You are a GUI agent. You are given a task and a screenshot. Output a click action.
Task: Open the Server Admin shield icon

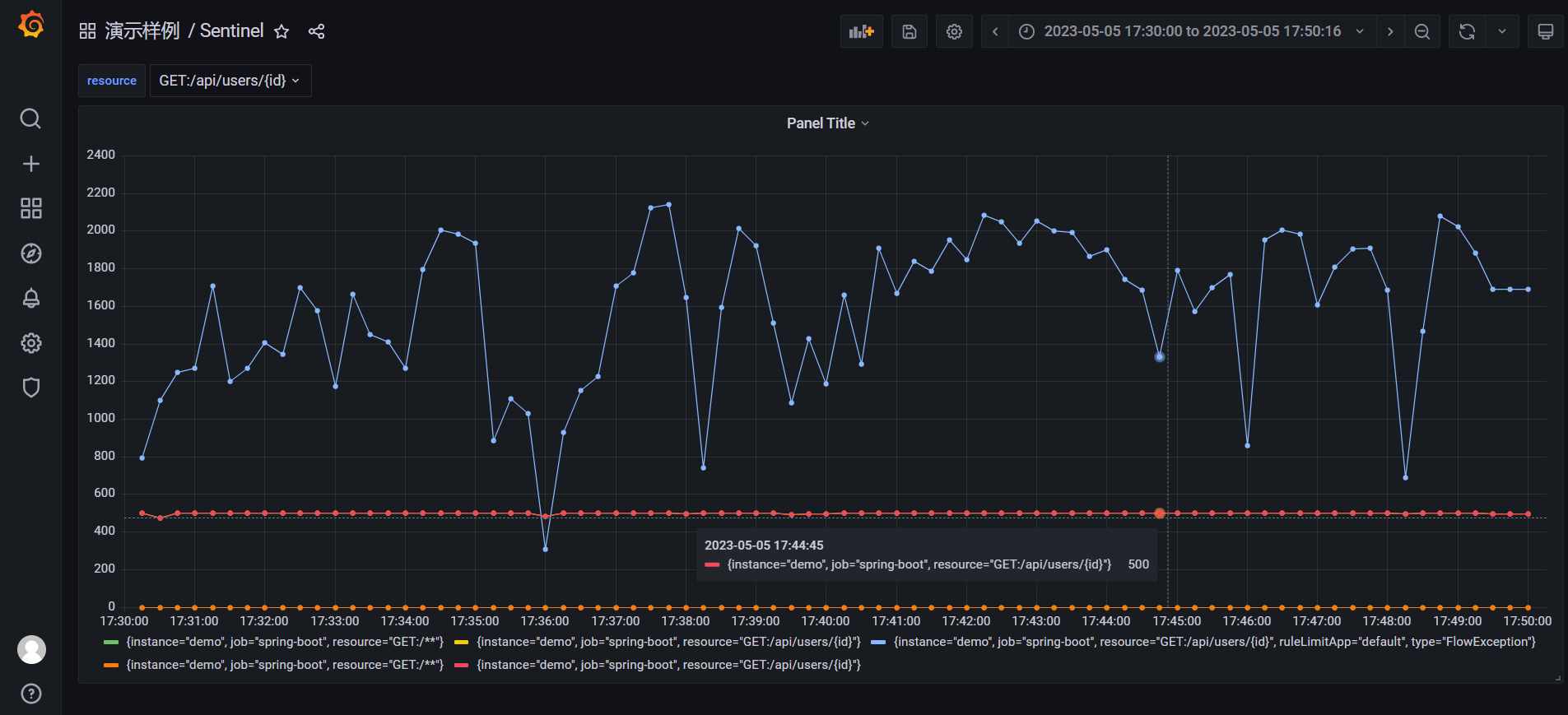30,388
